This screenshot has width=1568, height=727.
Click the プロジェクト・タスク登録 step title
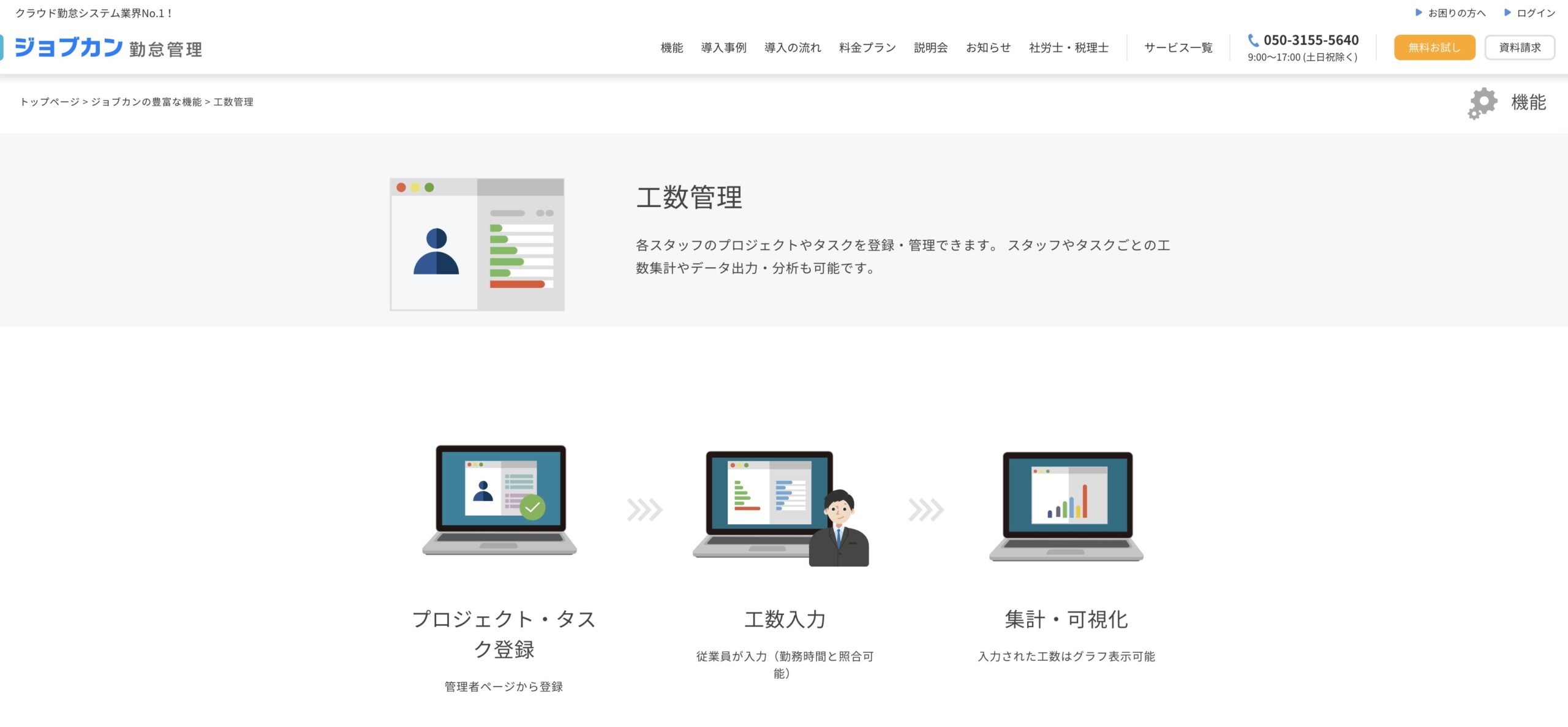click(x=503, y=634)
